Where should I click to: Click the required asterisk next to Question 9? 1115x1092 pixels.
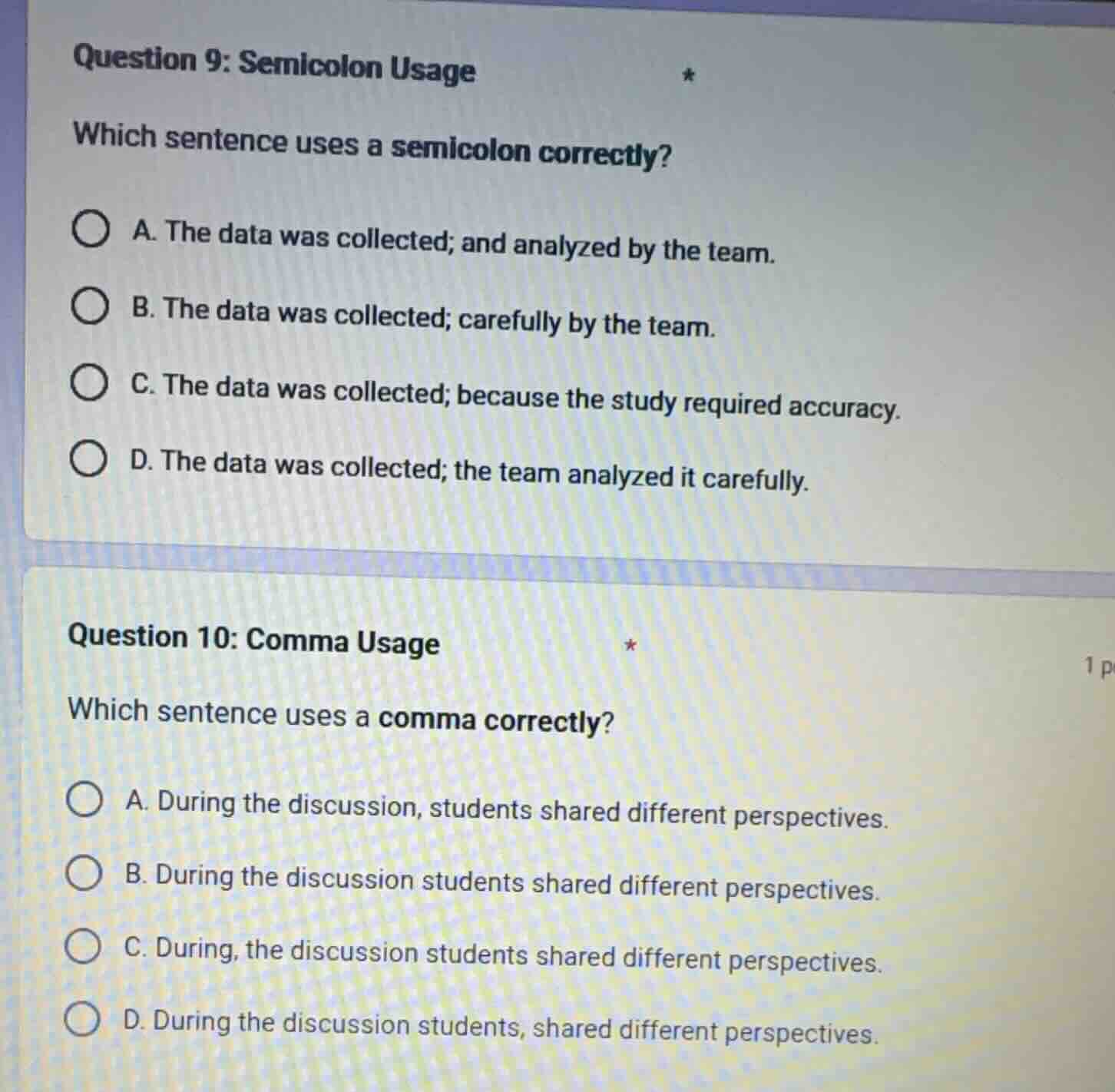[x=689, y=75]
